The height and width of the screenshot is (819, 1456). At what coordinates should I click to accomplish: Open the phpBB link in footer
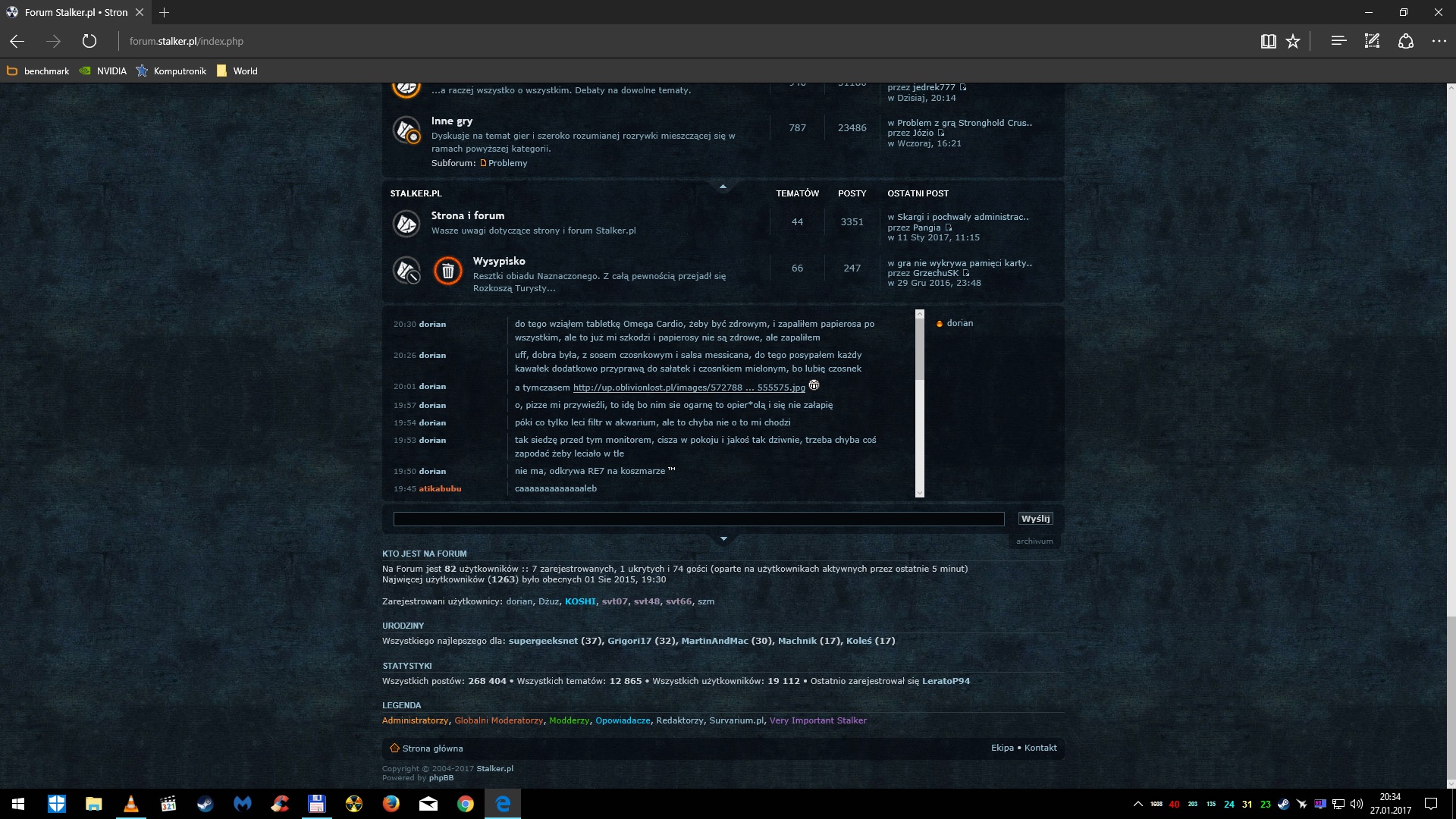(441, 778)
